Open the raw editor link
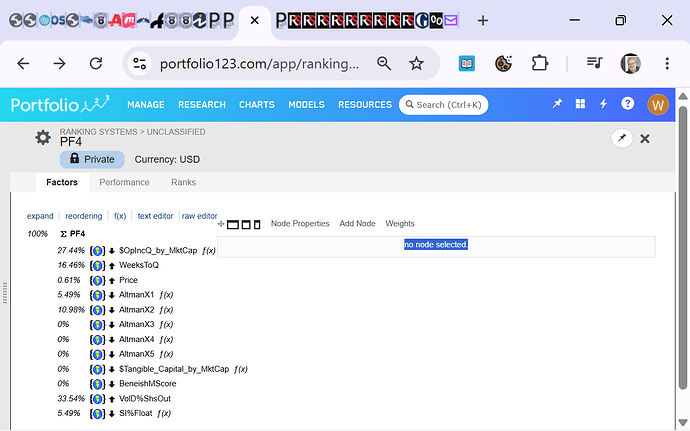The height and width of the screenshot is (431, 690). [199, 216]
